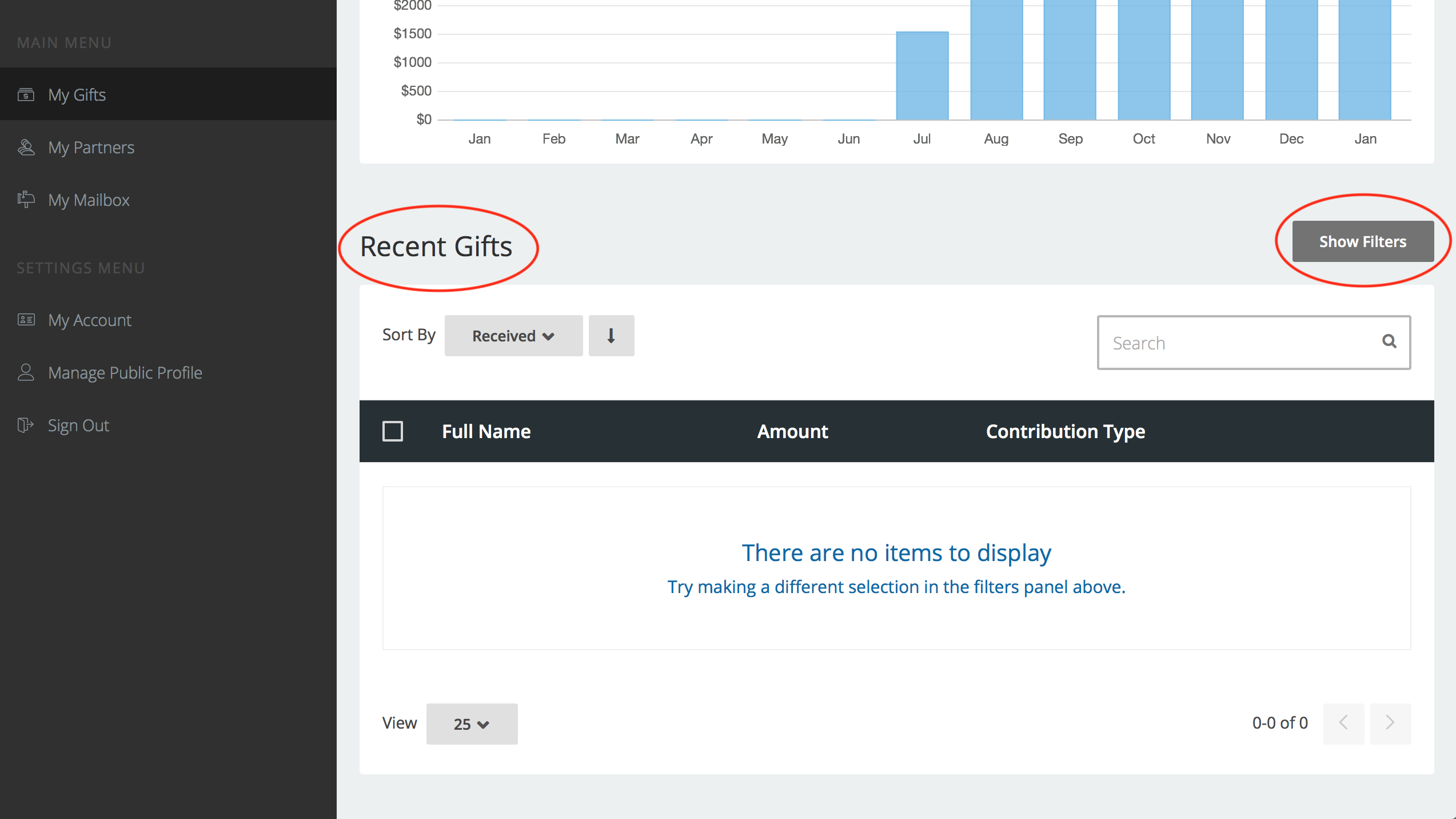Click the July bar in the chart
The image size is (1456, 819).
[922, 75]
